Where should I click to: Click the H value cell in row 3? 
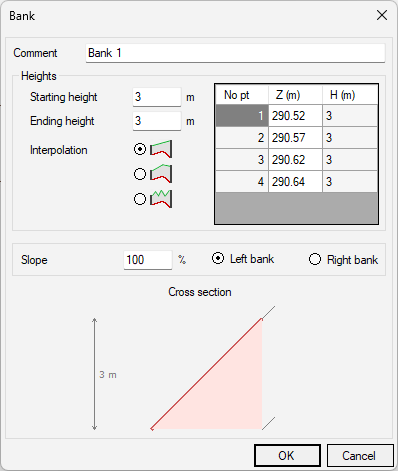(x=350, y=160)
